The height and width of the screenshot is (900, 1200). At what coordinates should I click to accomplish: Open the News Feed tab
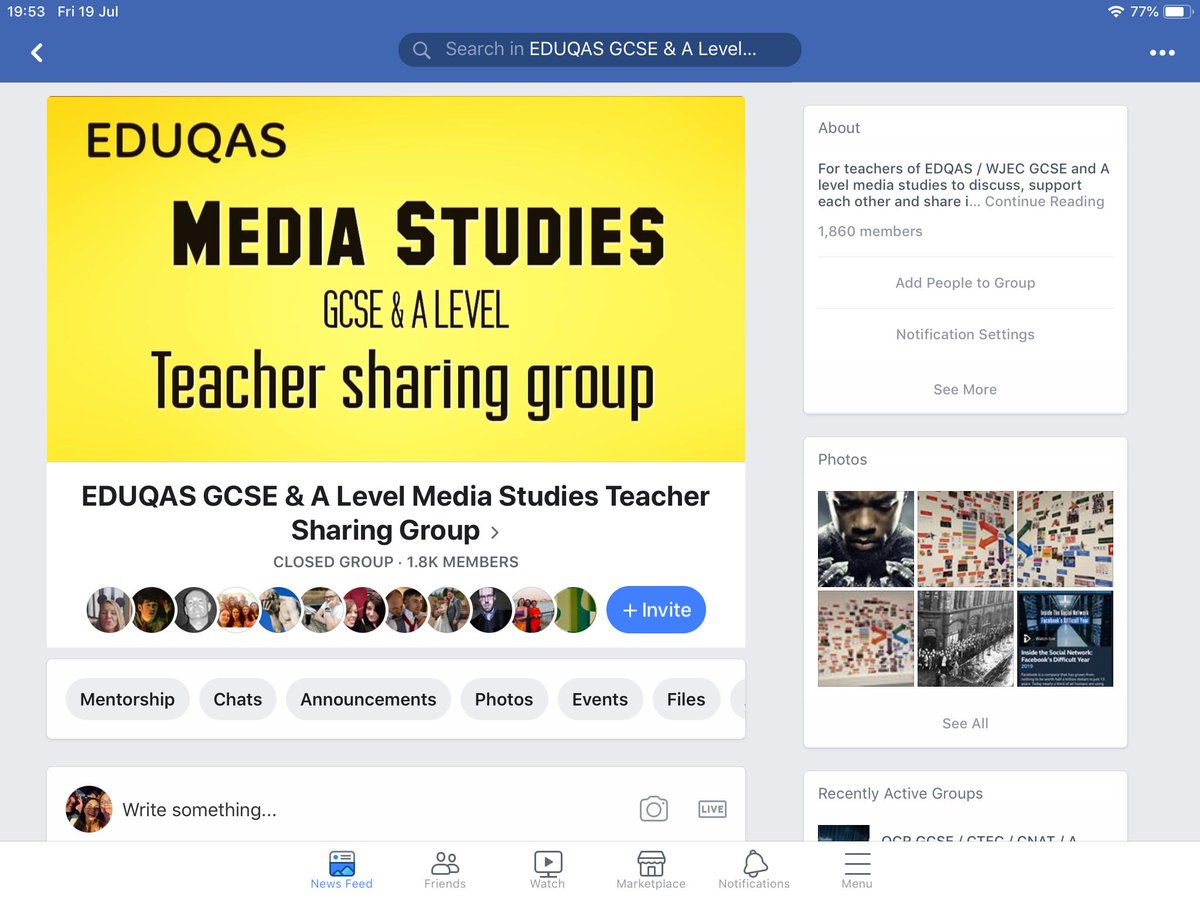(341, 869)
